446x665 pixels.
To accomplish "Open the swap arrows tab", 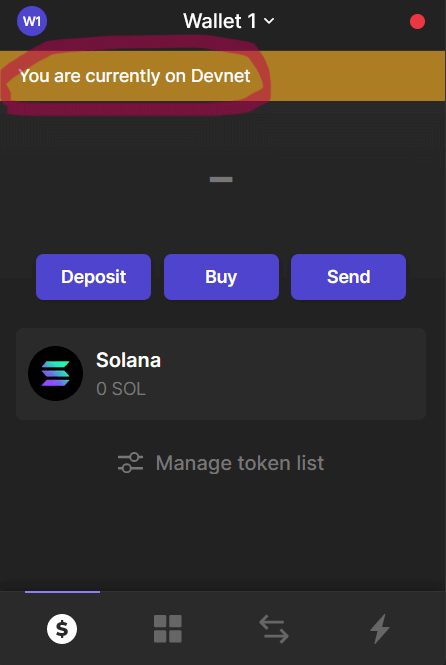I will (x=274, y=629).
